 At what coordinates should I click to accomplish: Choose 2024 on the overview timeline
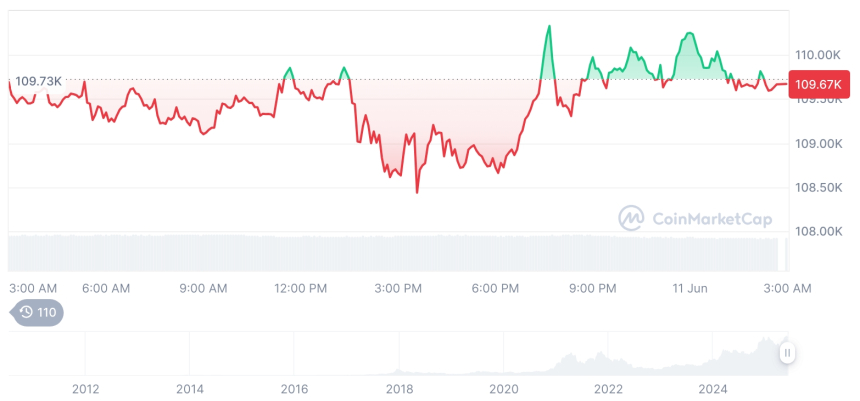pos(713,389)
